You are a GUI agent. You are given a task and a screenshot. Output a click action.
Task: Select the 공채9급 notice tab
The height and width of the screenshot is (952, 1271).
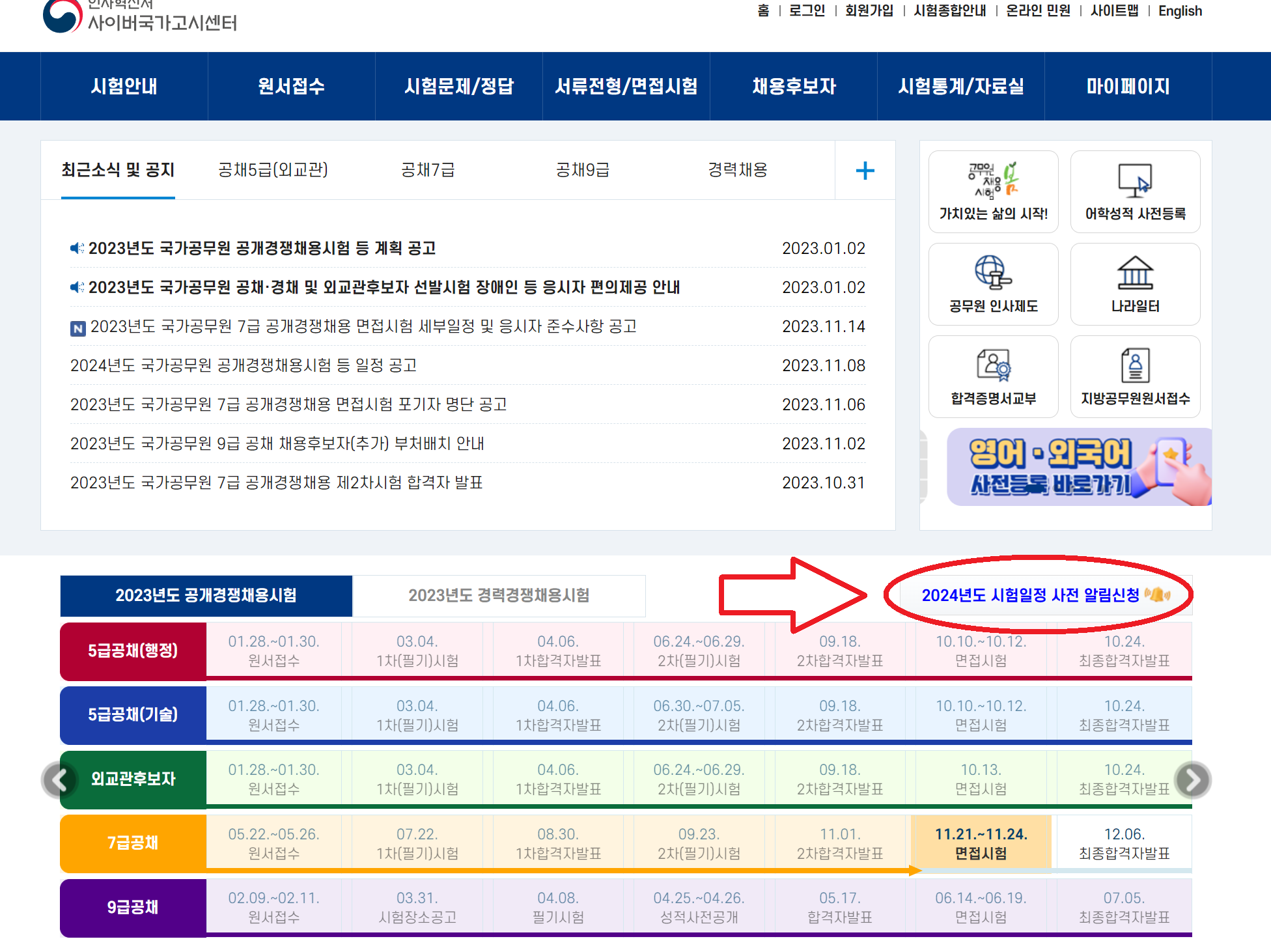coord(582,170)
